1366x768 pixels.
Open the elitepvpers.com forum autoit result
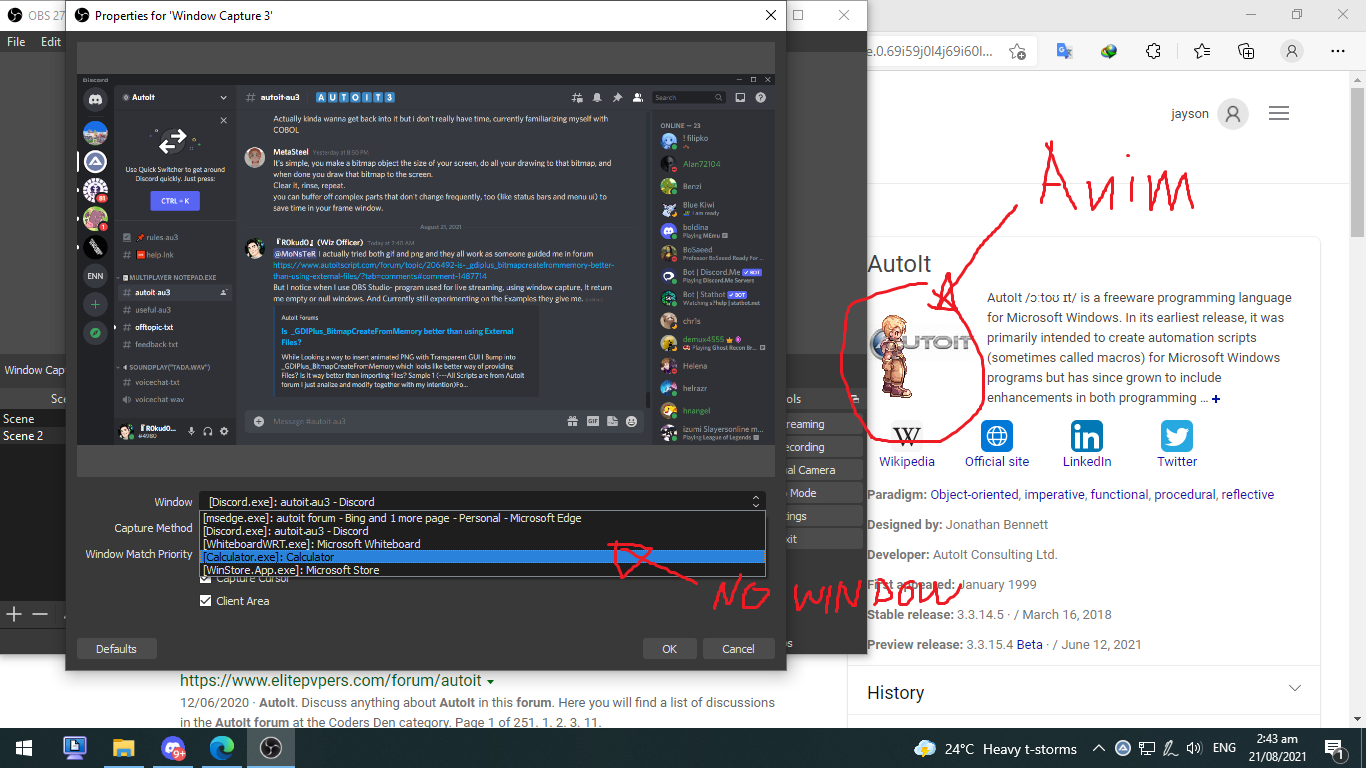click(x=331, y=680)
